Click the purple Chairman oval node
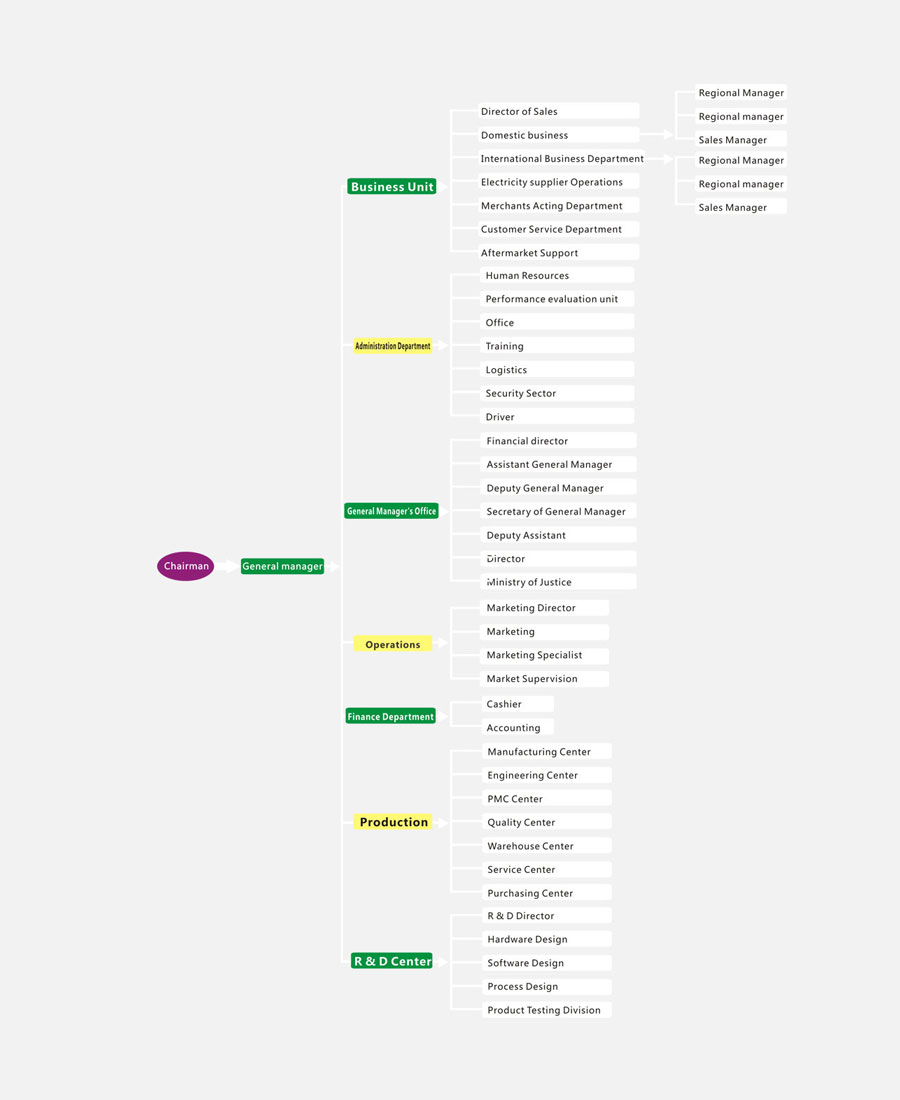The image size is (900, 1100). point(185,566)
